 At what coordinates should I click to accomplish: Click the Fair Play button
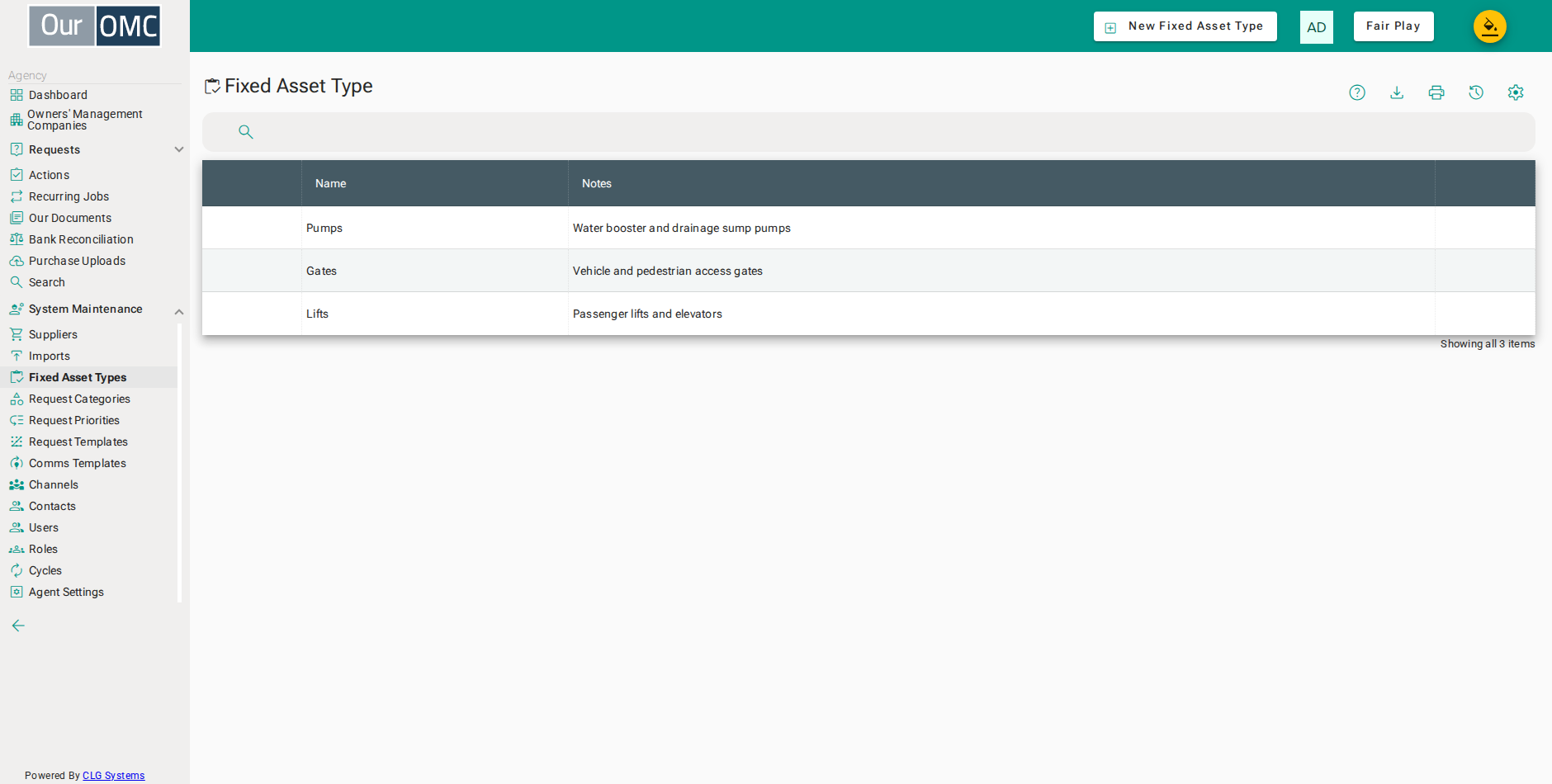point(1393,26)
